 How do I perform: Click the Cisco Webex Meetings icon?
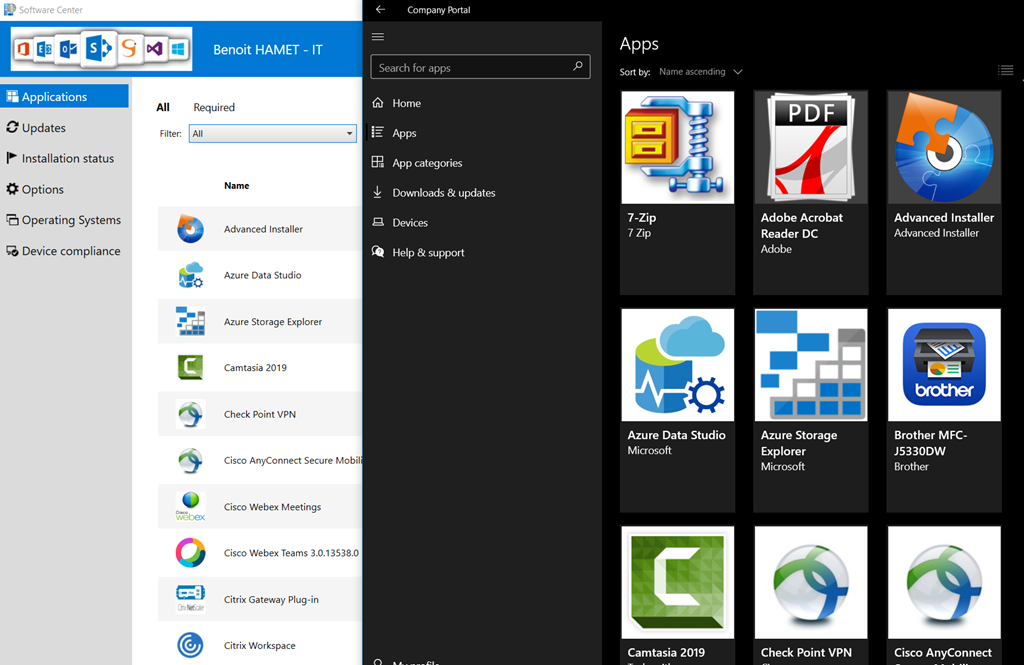[x=190, y=507]
